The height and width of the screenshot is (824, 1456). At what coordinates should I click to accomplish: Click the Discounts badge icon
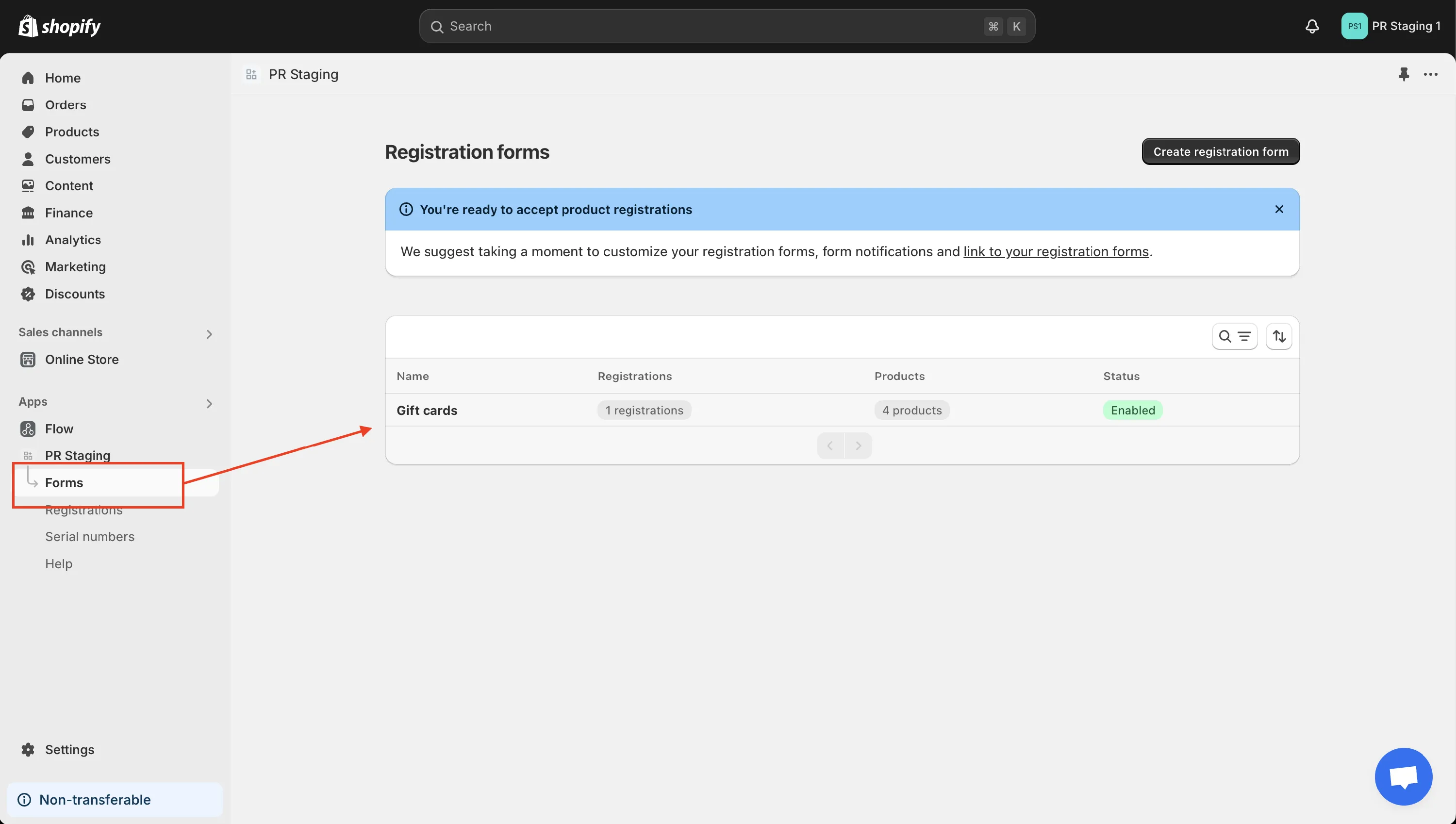pos(28,294)
